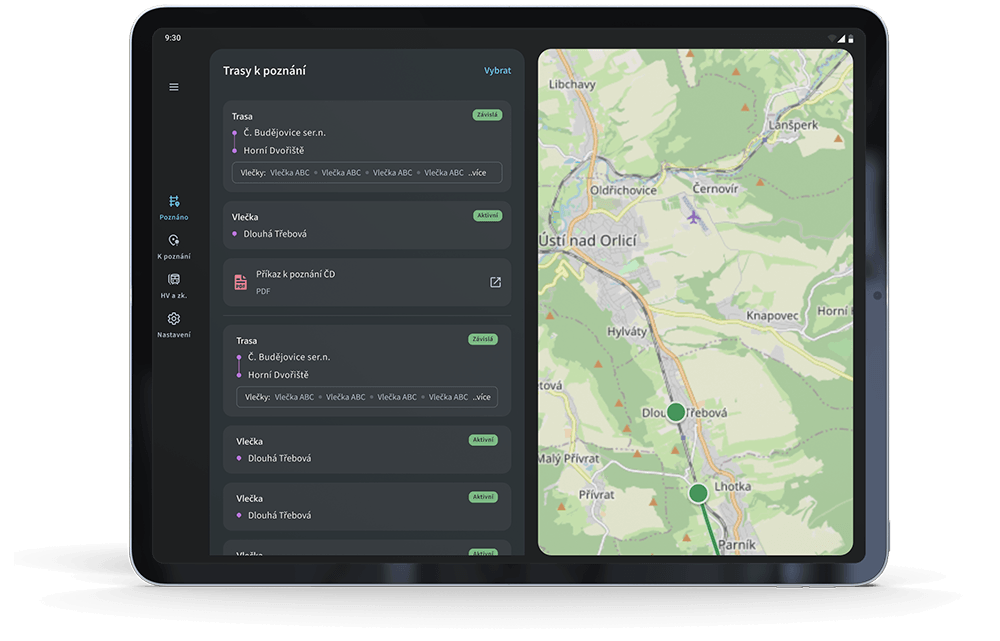Expand ..více in second Trasa card
1000x641 pixels.
coord(482,397)
